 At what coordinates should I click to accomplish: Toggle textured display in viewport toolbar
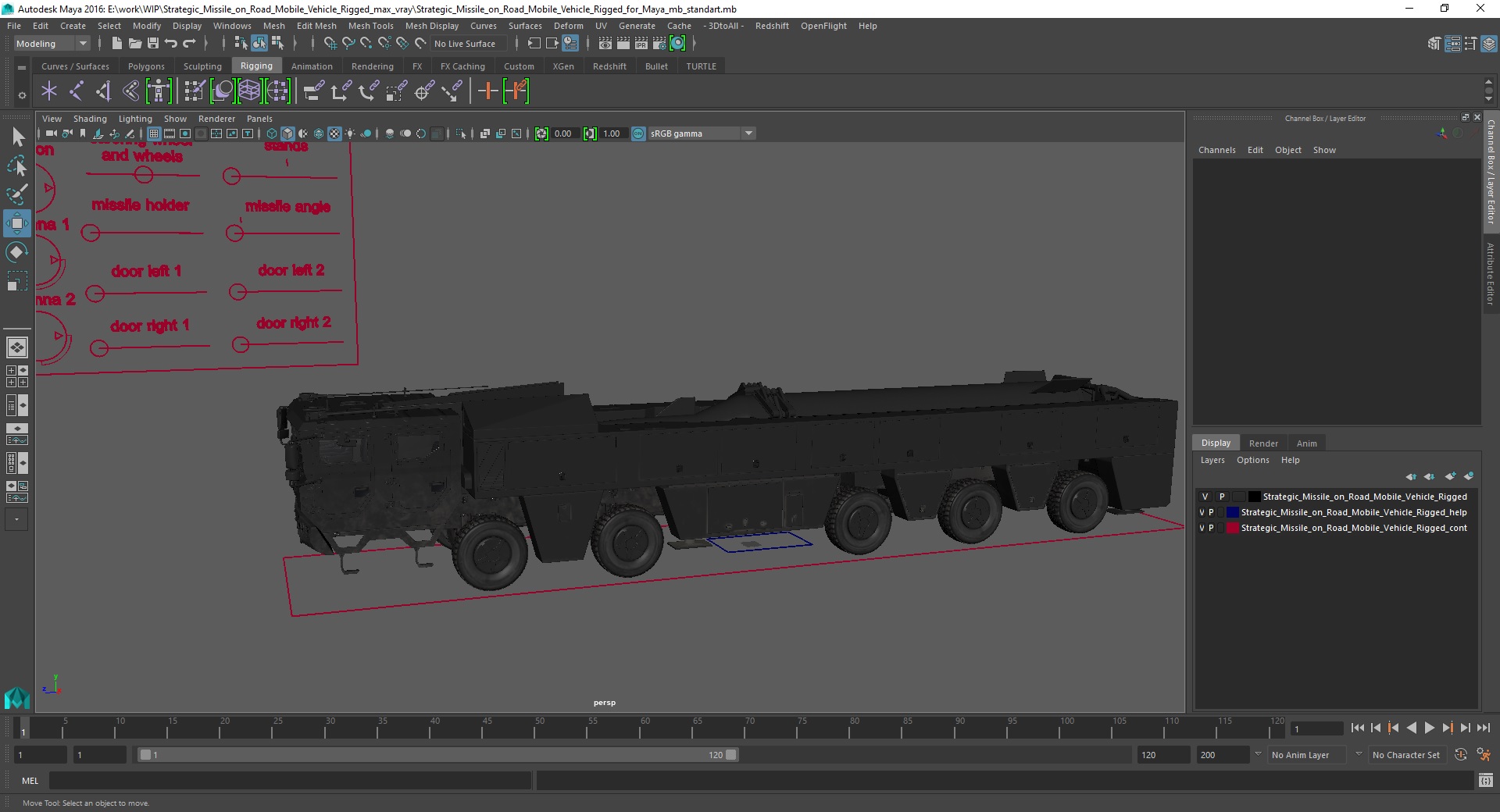[x=334, y=134]
